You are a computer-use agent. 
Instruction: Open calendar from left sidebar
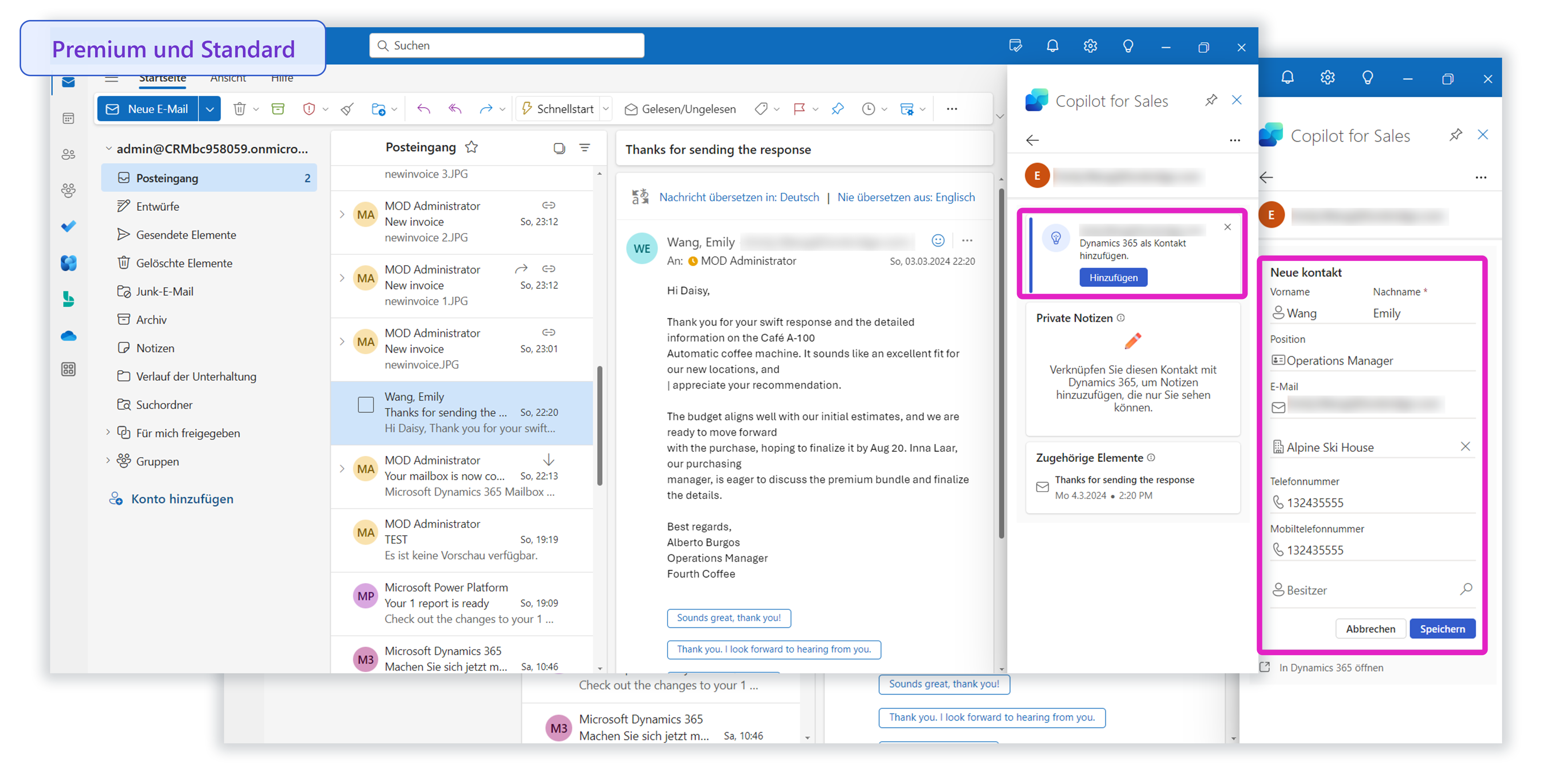tap(69, 118)
